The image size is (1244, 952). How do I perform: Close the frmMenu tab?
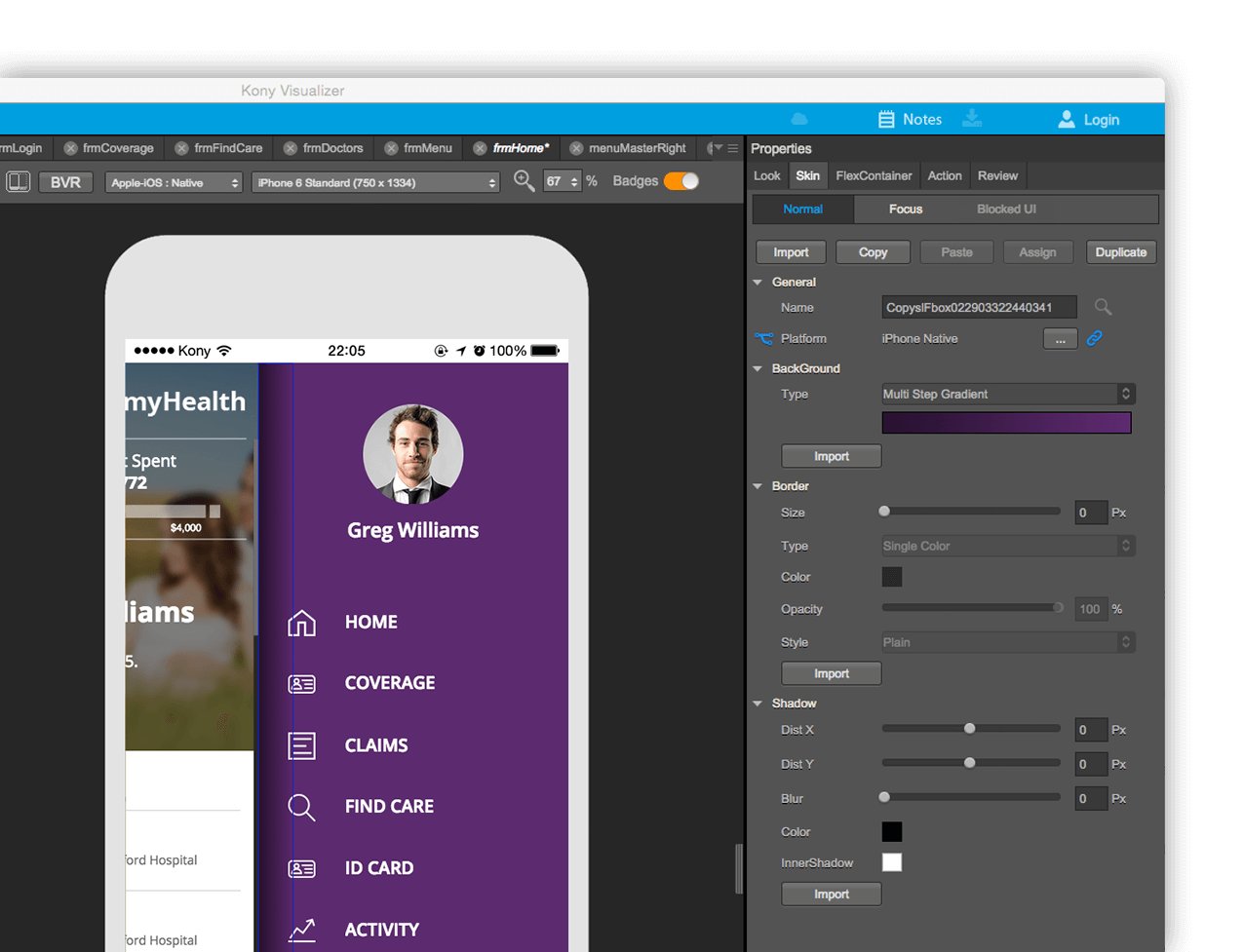click(391, 148)
